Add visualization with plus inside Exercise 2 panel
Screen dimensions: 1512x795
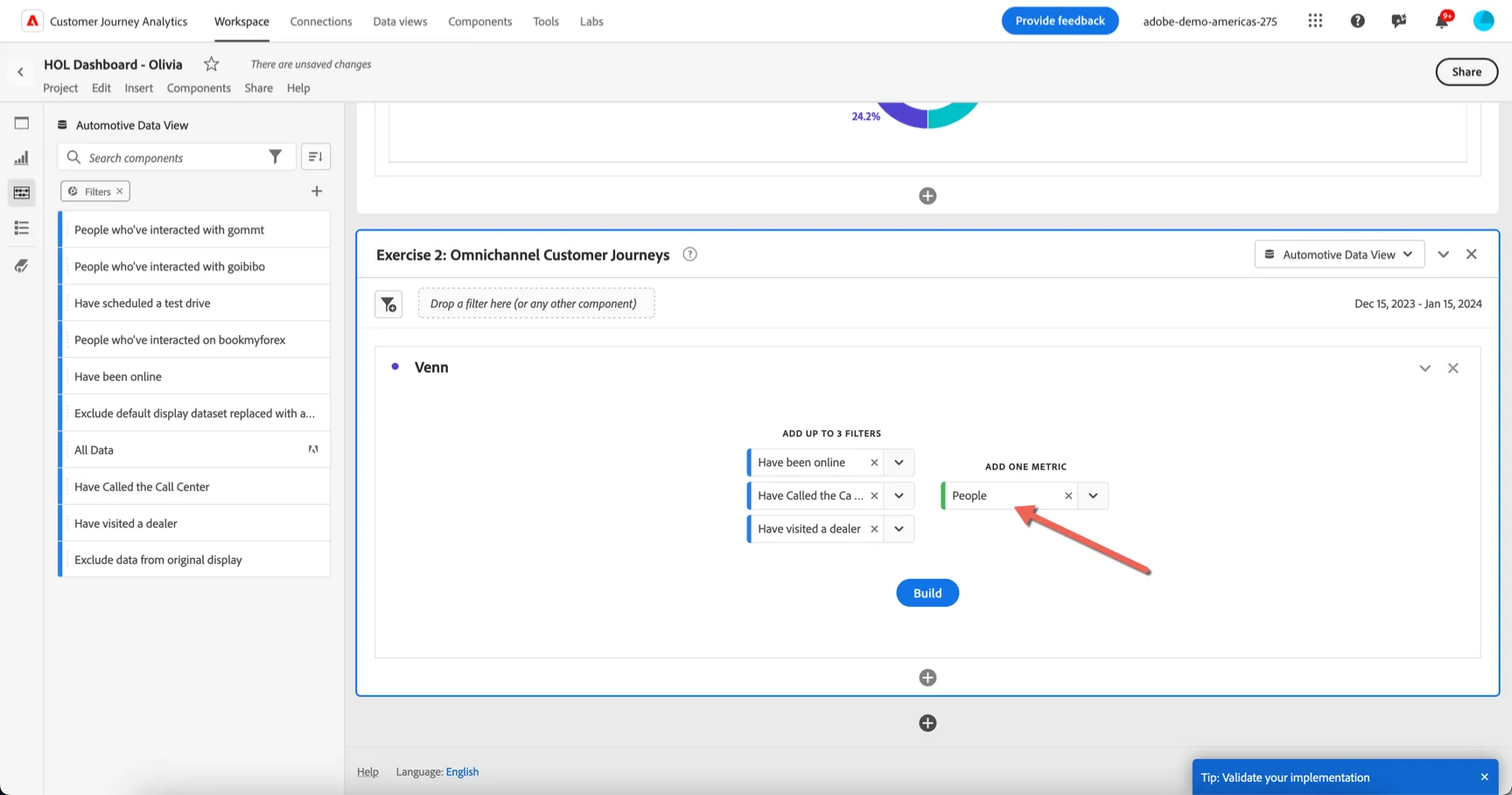coord(927,678)
